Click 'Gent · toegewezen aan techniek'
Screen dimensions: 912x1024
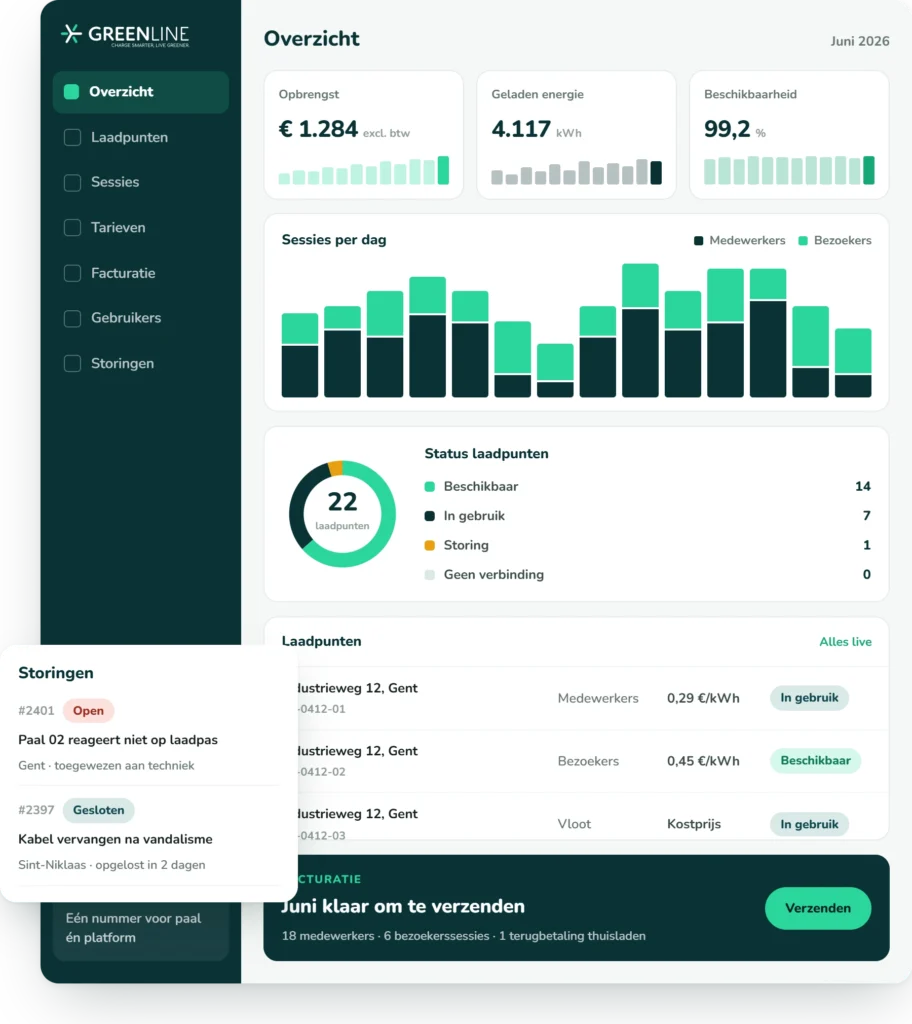click(x=106, y=765)
